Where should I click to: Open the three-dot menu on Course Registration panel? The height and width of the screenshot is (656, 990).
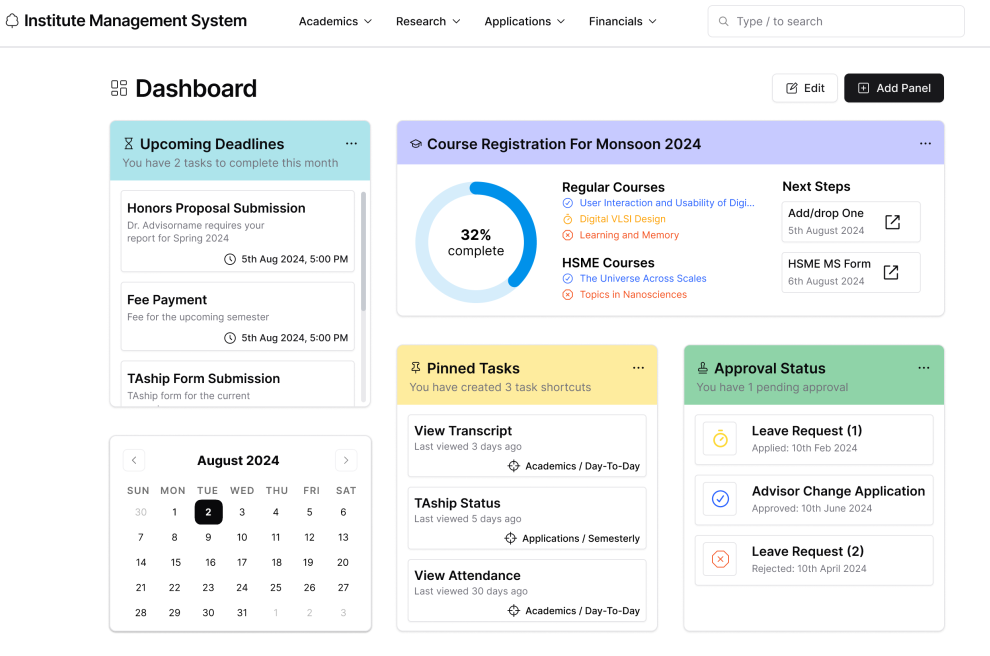coord(925,144)
